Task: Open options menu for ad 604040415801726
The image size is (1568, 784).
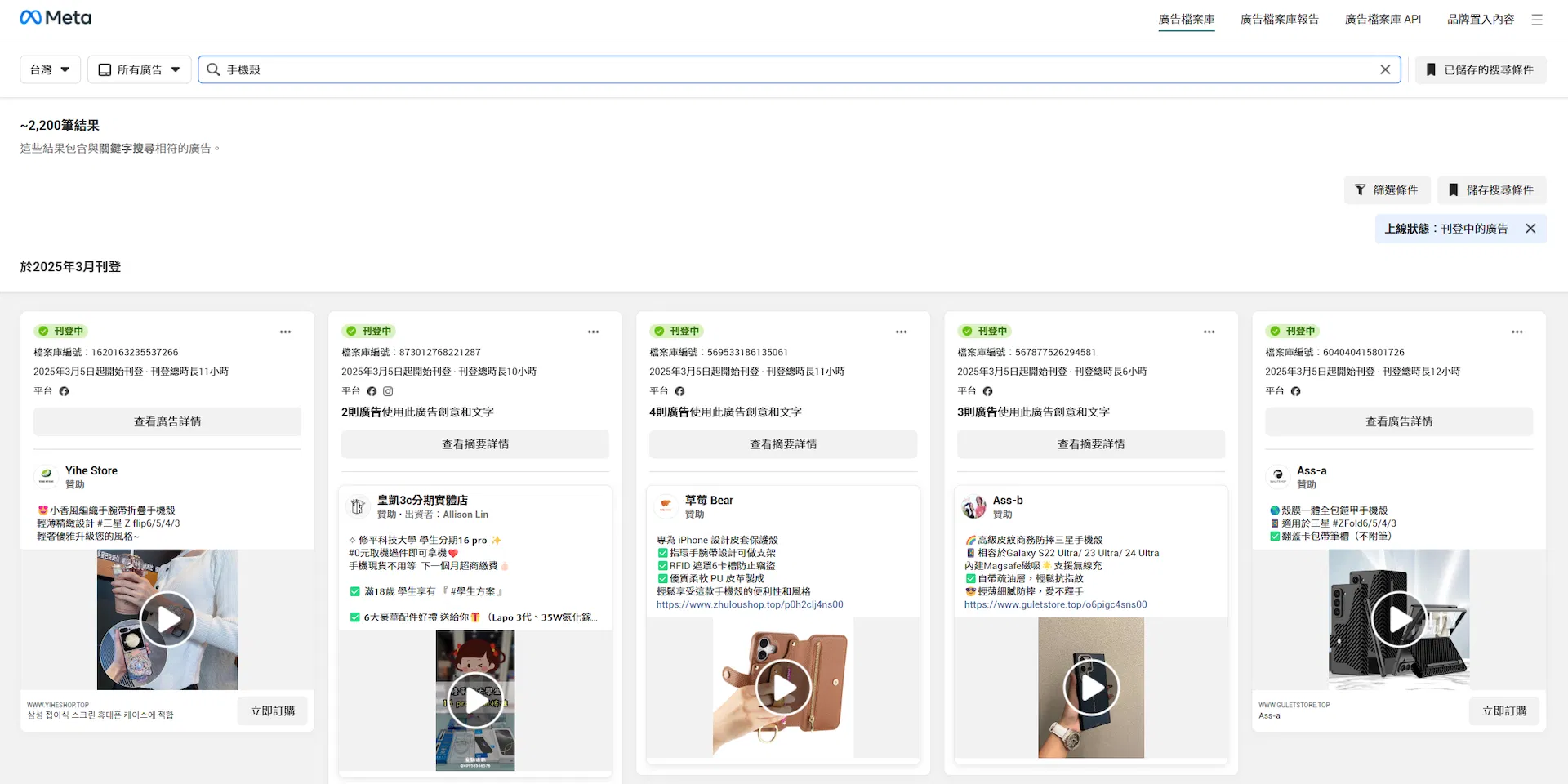Action: tap(1517, 332)
